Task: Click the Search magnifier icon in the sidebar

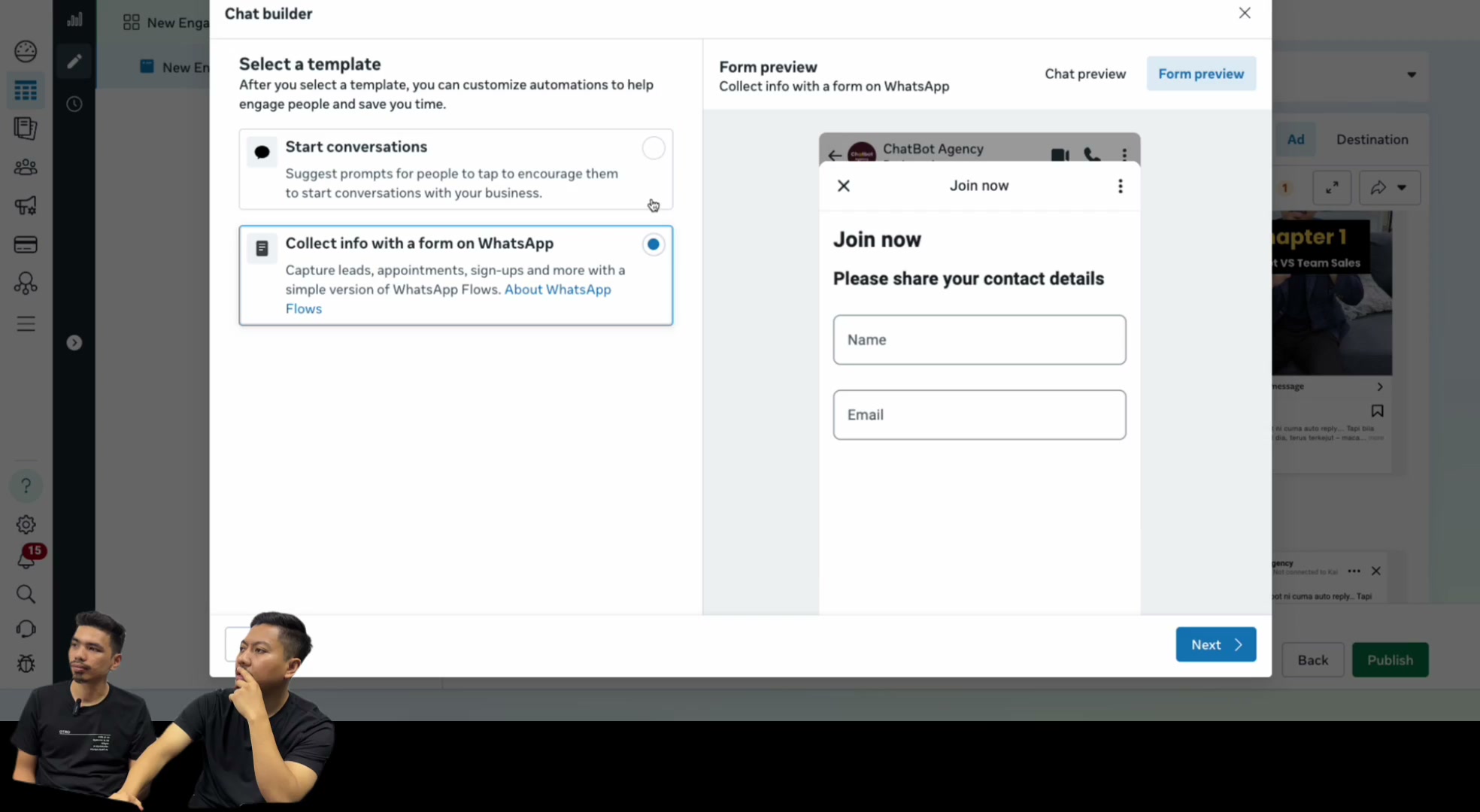Action: tap(26, 595)
